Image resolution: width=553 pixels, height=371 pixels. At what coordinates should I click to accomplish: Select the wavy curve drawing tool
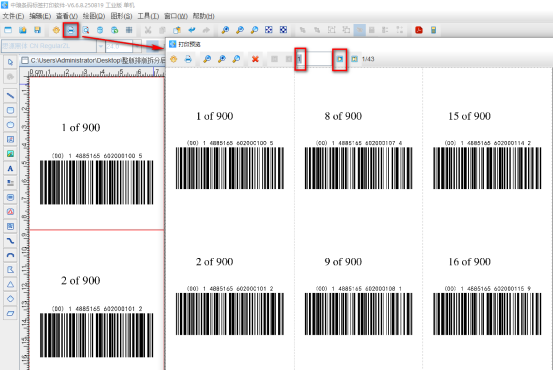pyautogui.click(x=10, y=241)
